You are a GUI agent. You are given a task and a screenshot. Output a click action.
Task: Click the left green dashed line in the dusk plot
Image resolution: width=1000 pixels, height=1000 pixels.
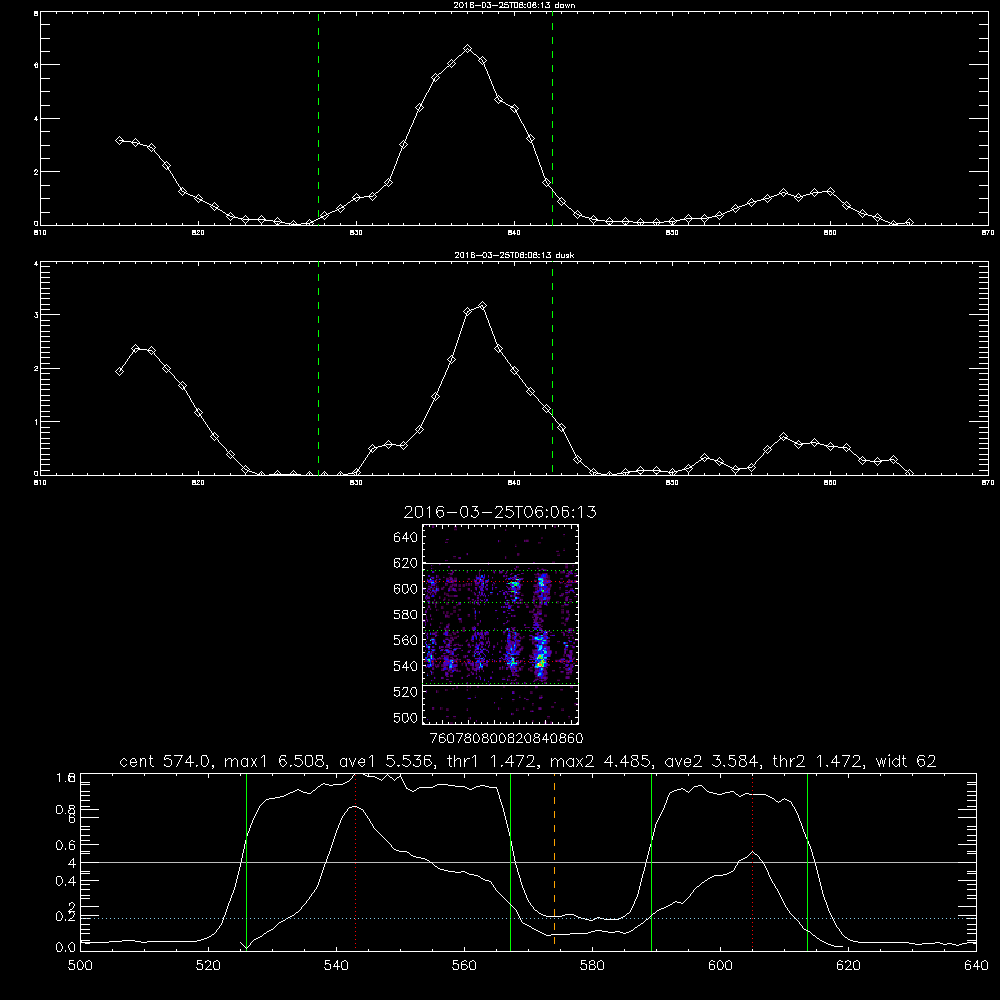pyautogui.click(x=318, y=368)
